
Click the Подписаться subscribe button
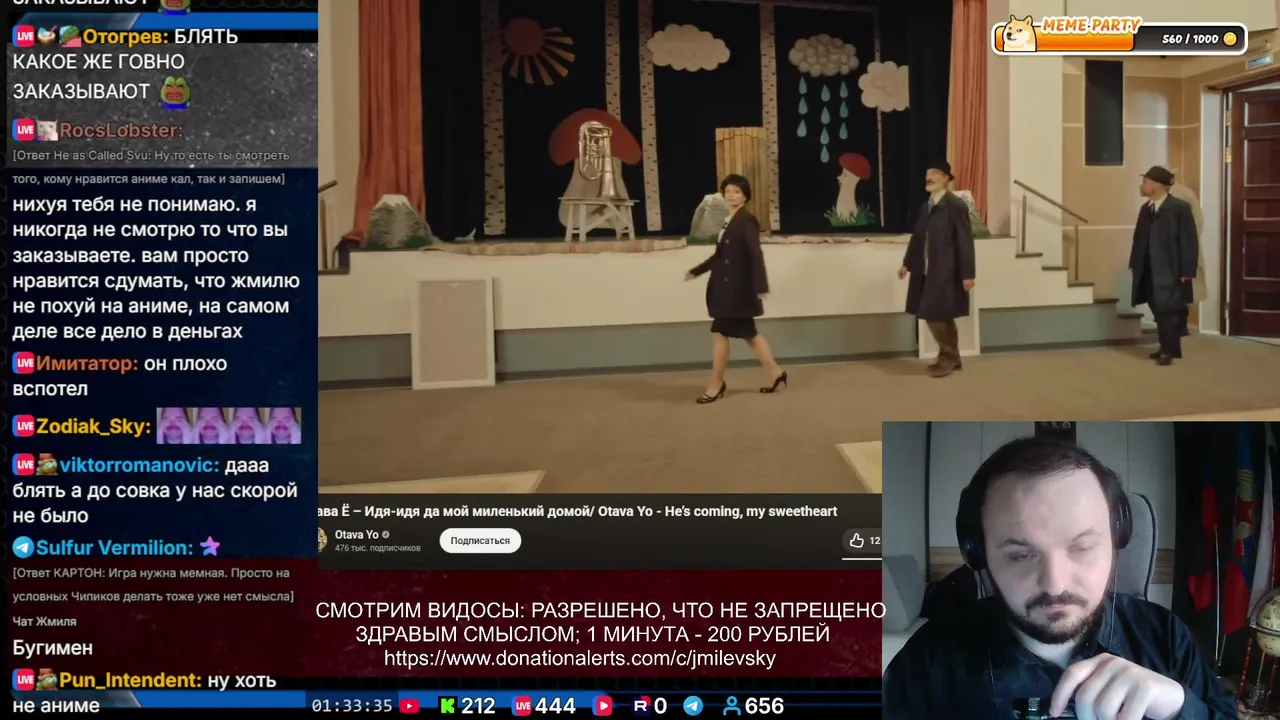tap(480, 540)
